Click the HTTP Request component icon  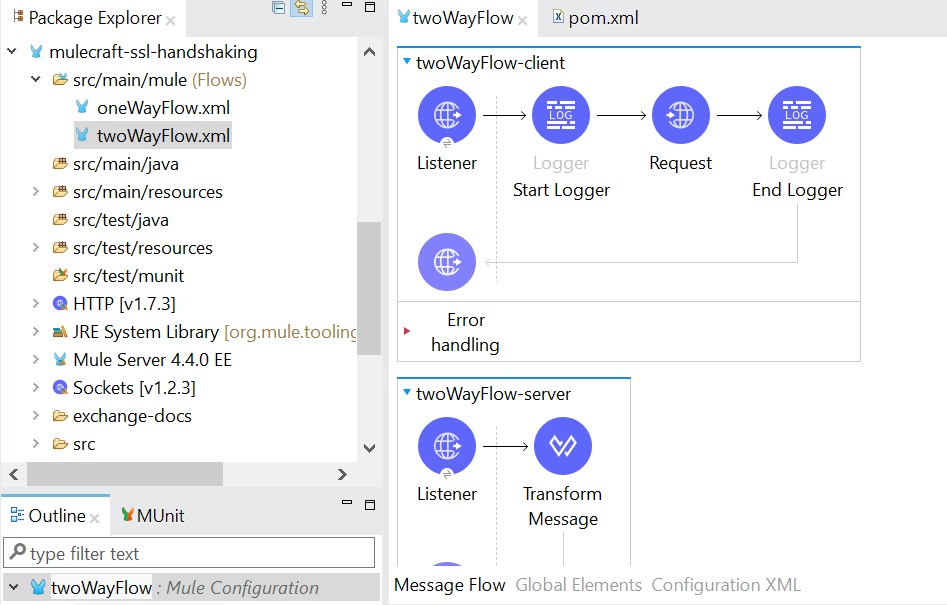click(680, 116)
